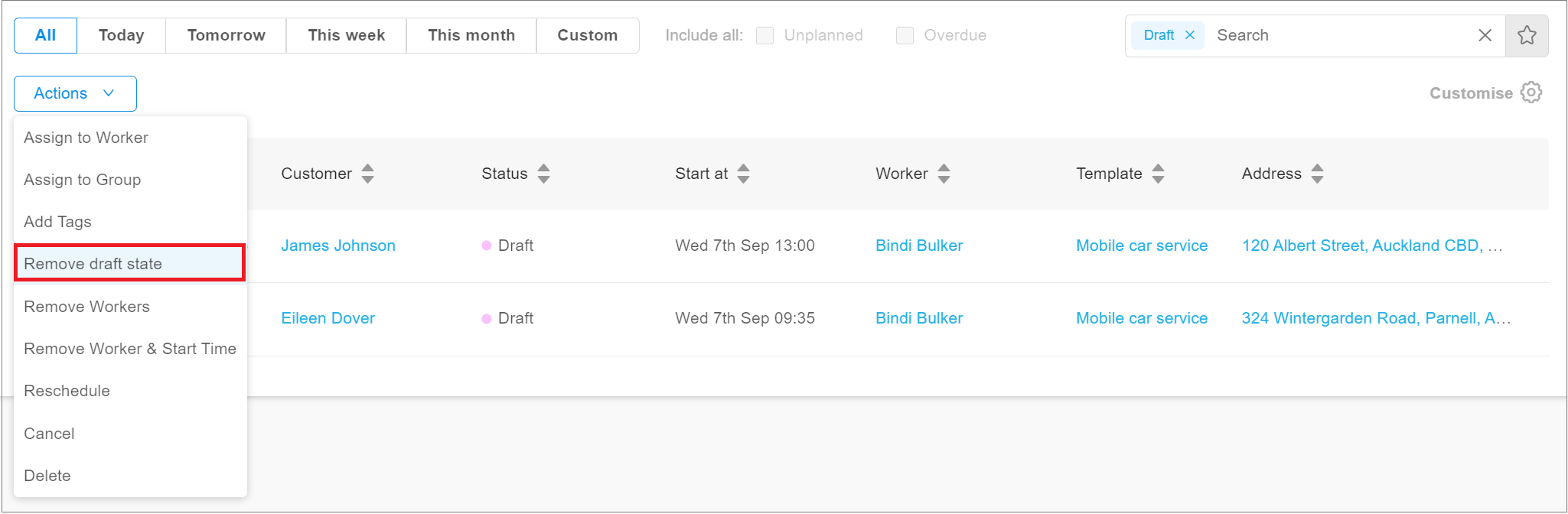Pick Reschedule in the Actions menu
This screenshot has width=1568, height=514.
point(67,391)
